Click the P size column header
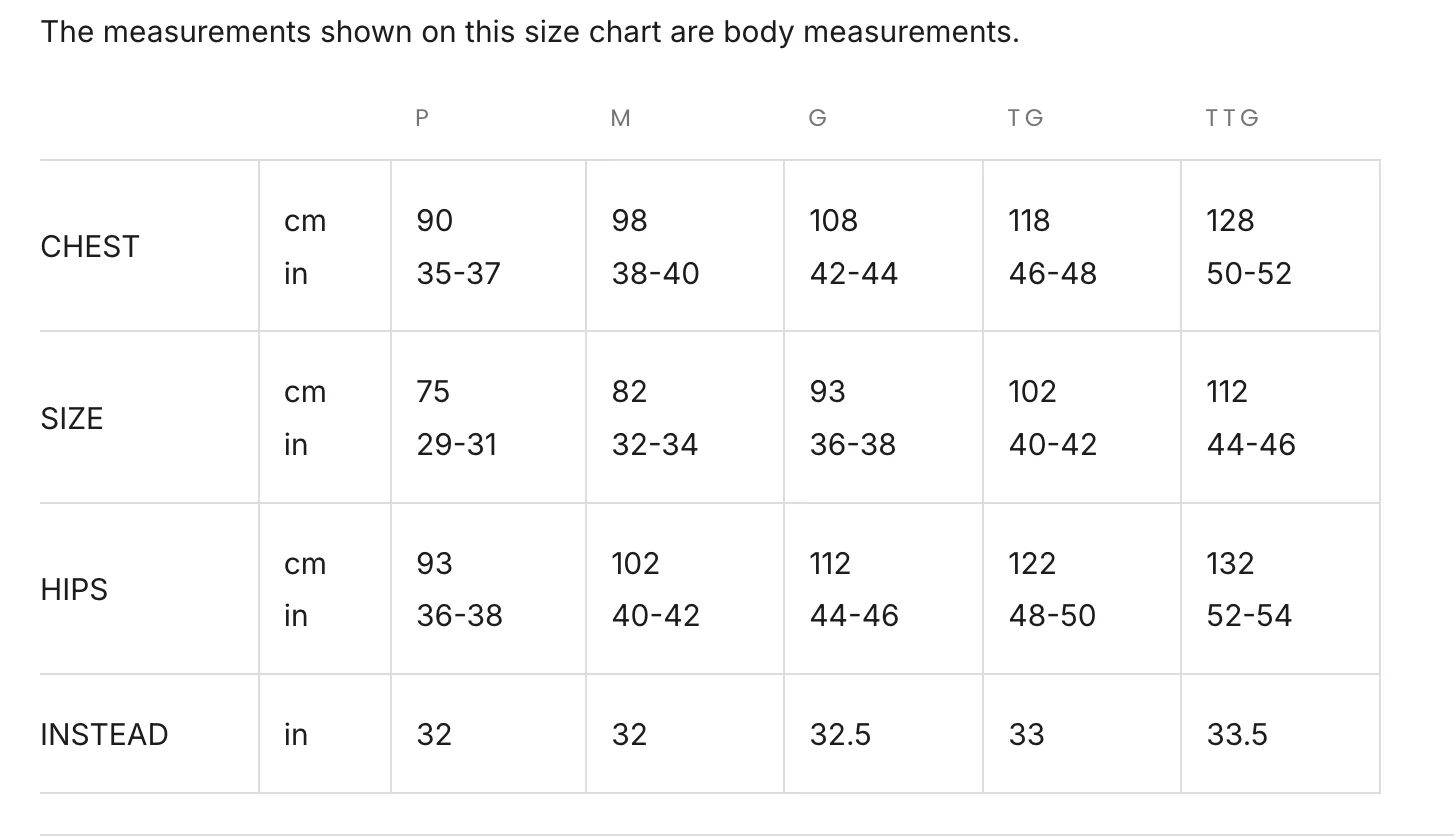This screenshot has height=836, width=1454. [x=422, y=118]
